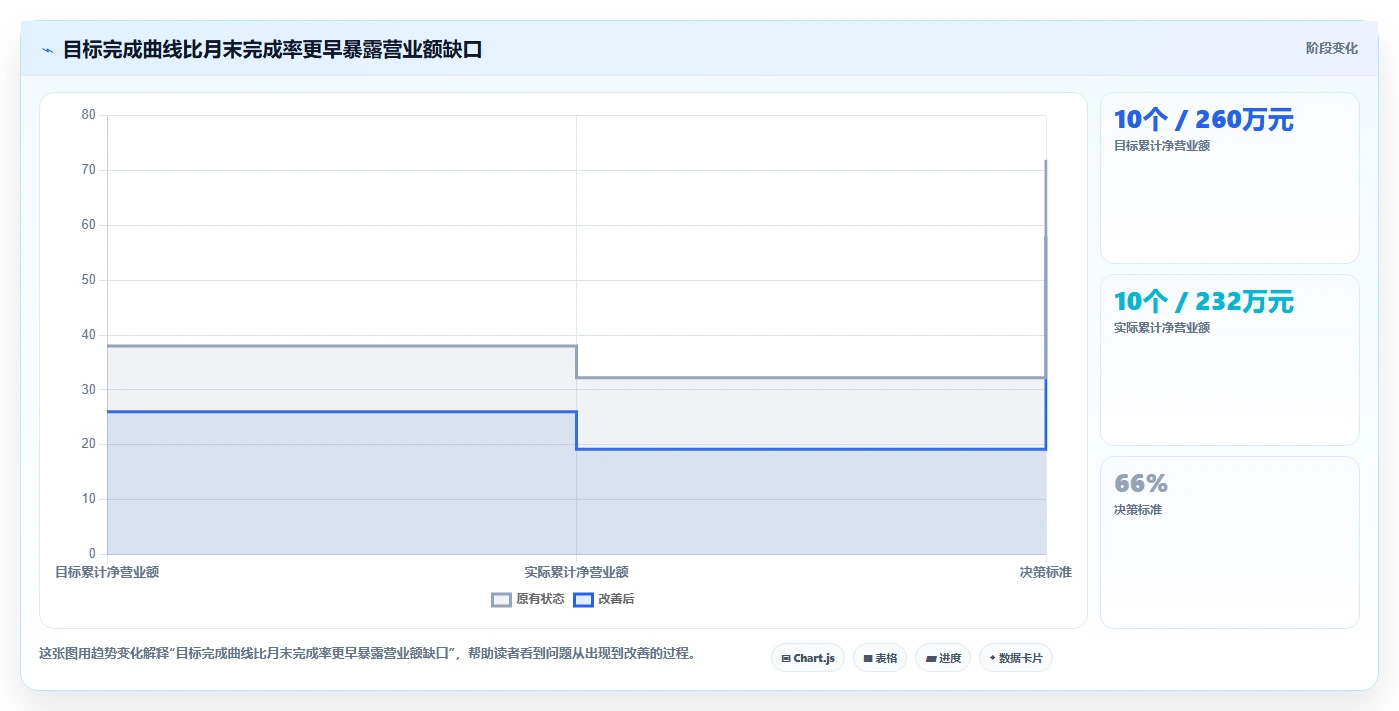Click the chart description sentence below chart

pos(367,653)
